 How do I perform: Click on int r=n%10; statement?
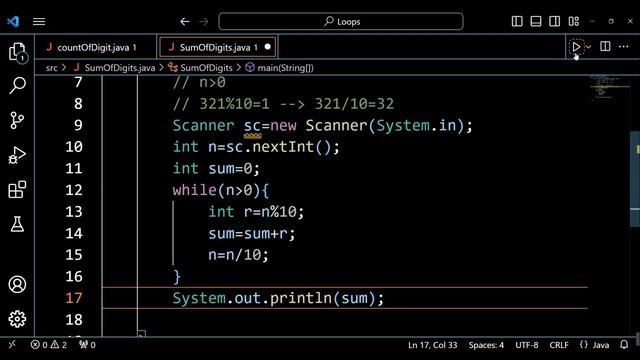(x=256, y=212)
